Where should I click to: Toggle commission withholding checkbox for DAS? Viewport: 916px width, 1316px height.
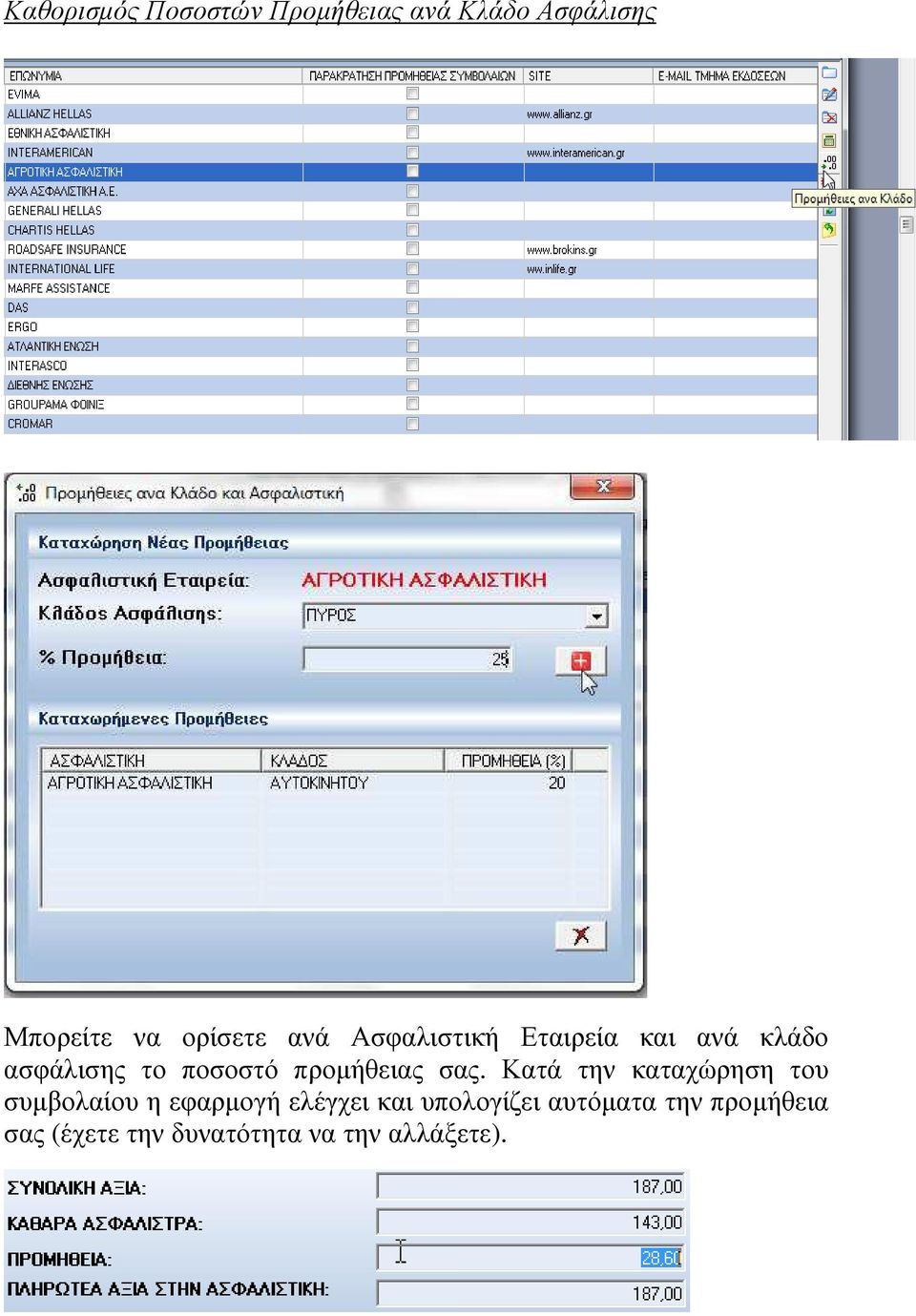412,307
